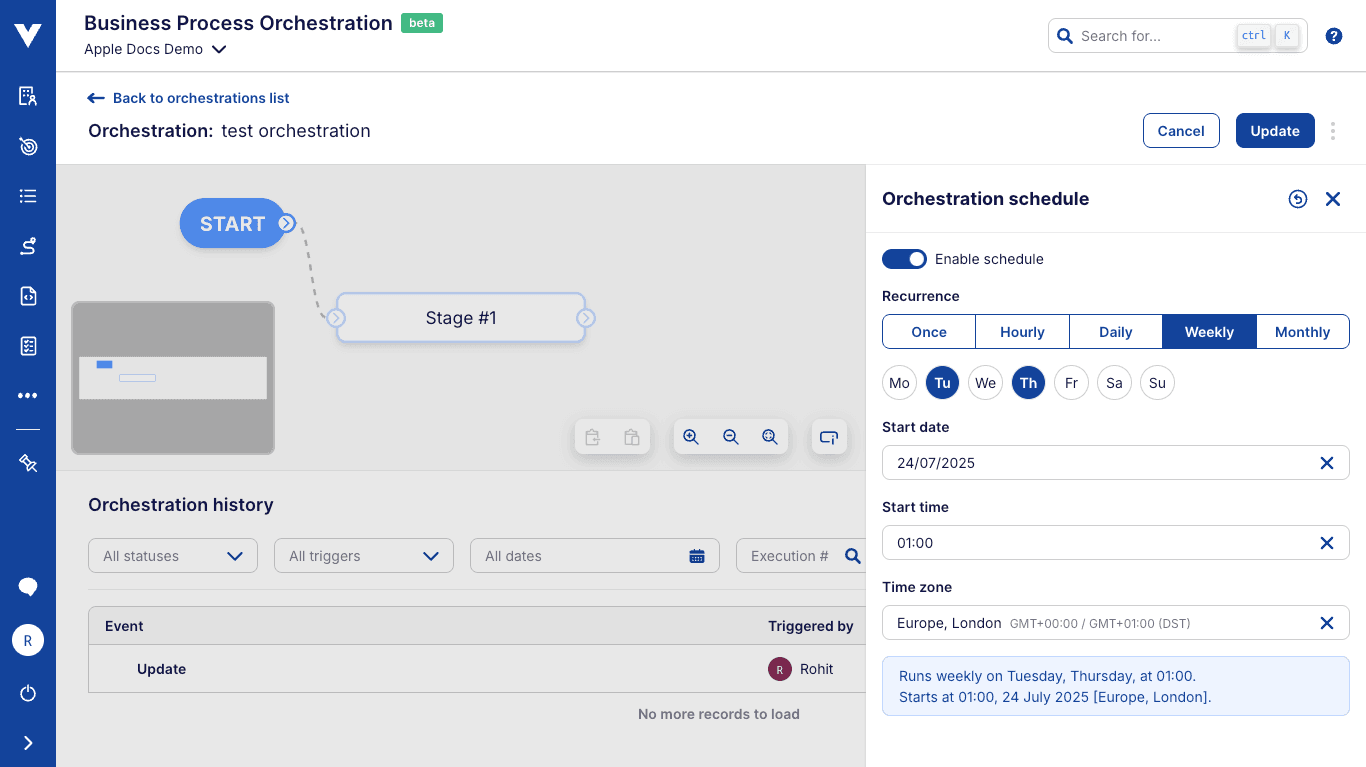Open the help question mark icon
The width and height of the screenshot is (1366, 767).
point(1333,35)
